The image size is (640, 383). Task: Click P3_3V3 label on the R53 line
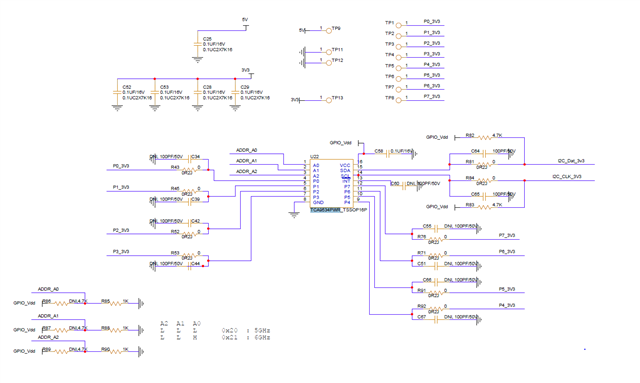(121, 252)
